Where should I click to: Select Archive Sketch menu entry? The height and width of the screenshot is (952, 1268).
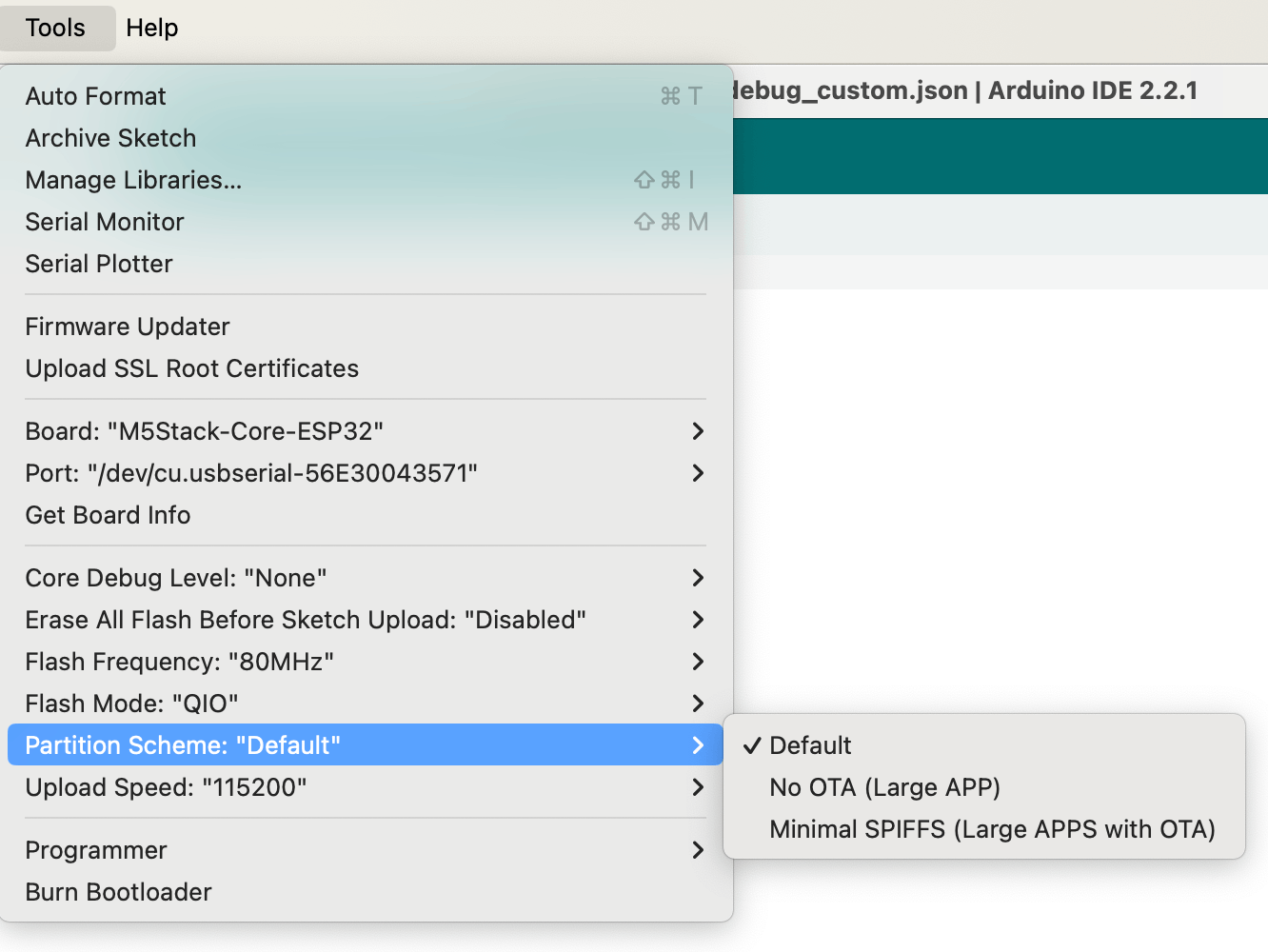tap(366, 138)
